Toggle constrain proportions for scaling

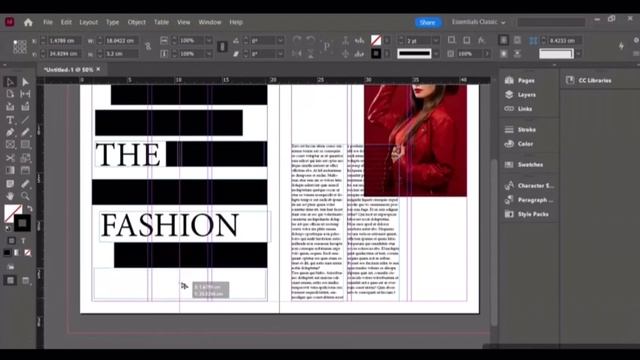(x=222, y=47)
